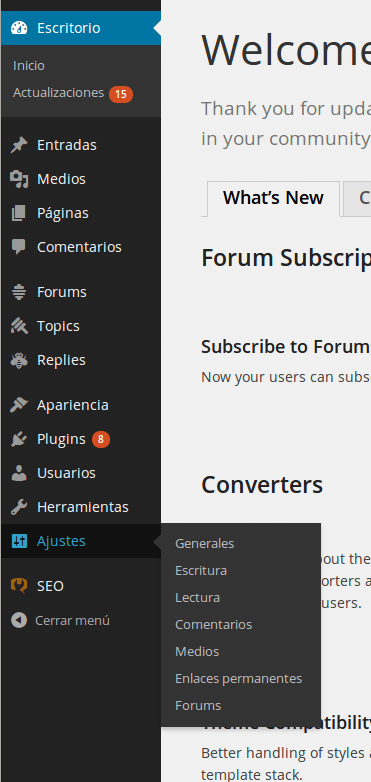Open the Replies menu
The width and height of the screenshot is (371, 782).
pos(81,360)
